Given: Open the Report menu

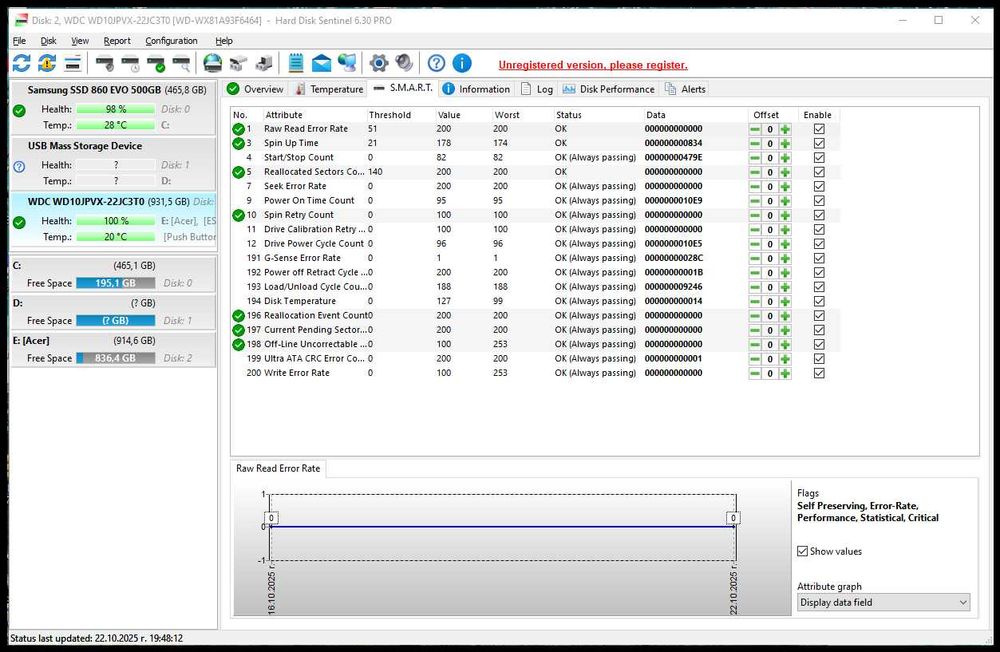Looking at the screenshot, I should coord(117,41).
